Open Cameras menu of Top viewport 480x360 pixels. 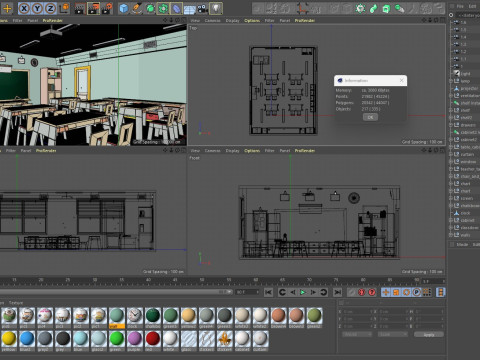212,20
